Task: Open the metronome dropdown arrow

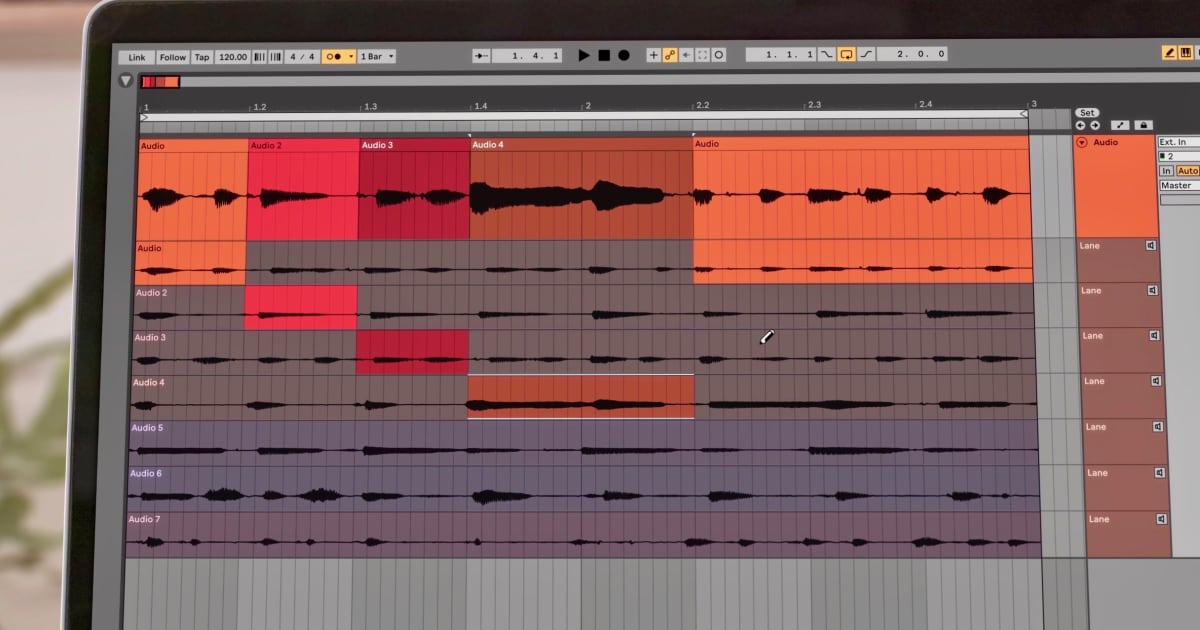Action: point(352,56)
